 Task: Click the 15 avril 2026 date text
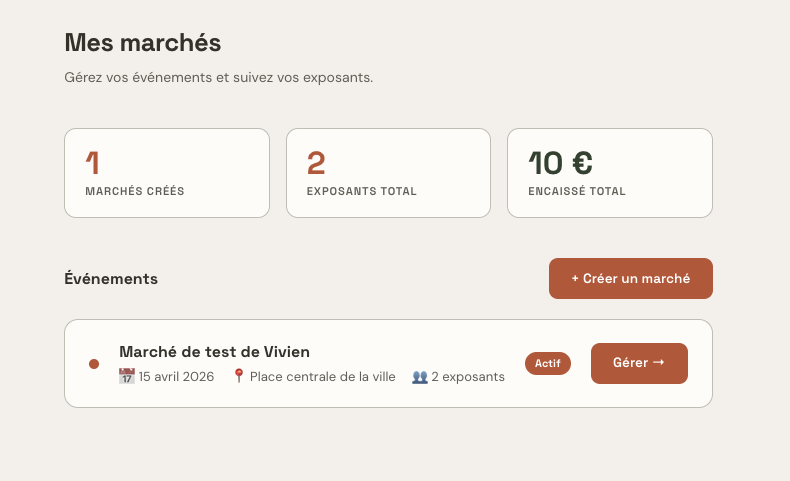(176, 377)
